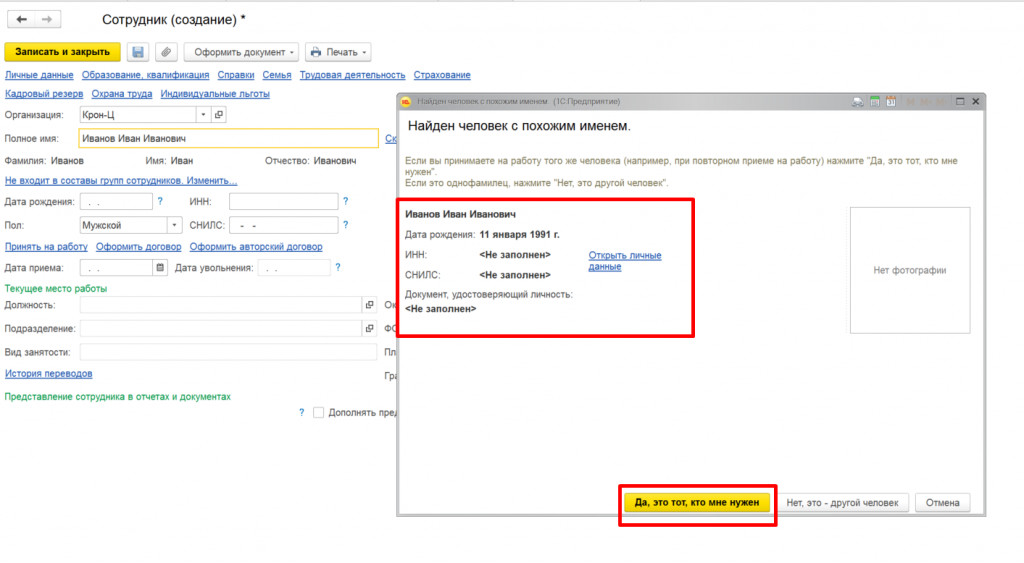Open attached files via paperclip icon
The image size is (1024, 563).
167,52
